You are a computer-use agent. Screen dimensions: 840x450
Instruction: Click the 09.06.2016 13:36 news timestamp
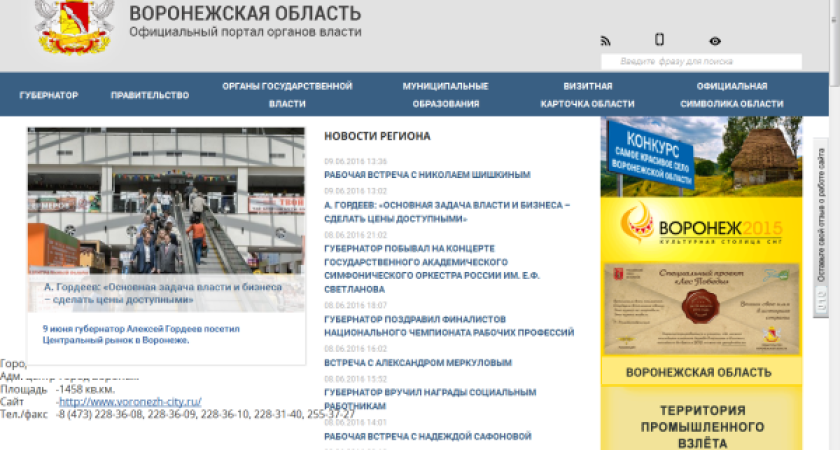355,161
